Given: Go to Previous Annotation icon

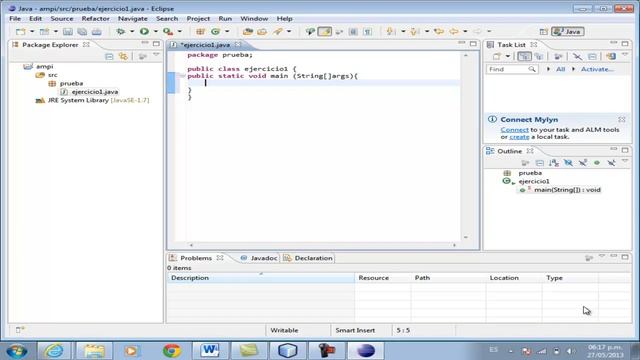Looking at the screenshot, I should click(x=415, y=31).
